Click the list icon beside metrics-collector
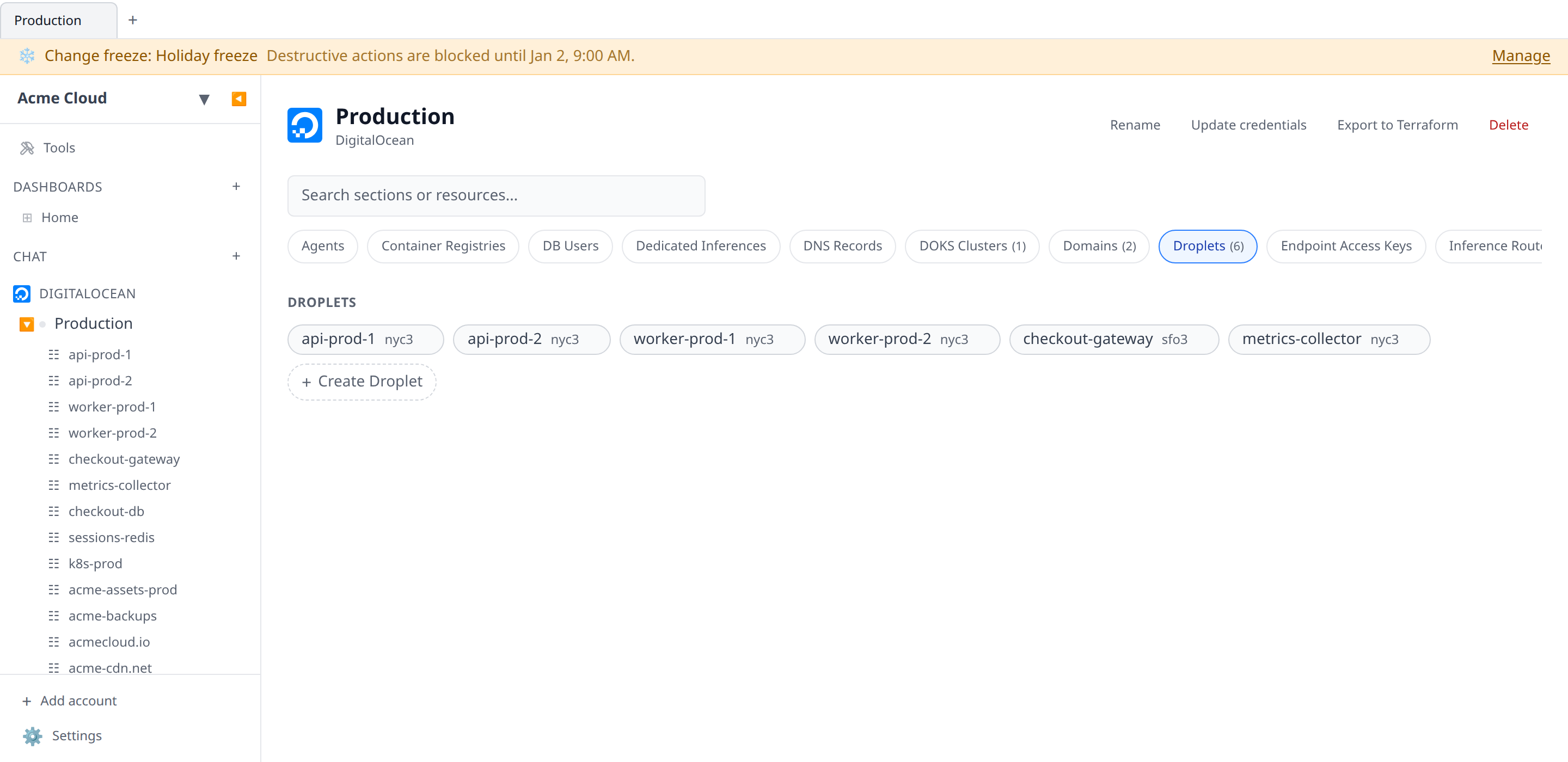 click(x=53, y=486)
